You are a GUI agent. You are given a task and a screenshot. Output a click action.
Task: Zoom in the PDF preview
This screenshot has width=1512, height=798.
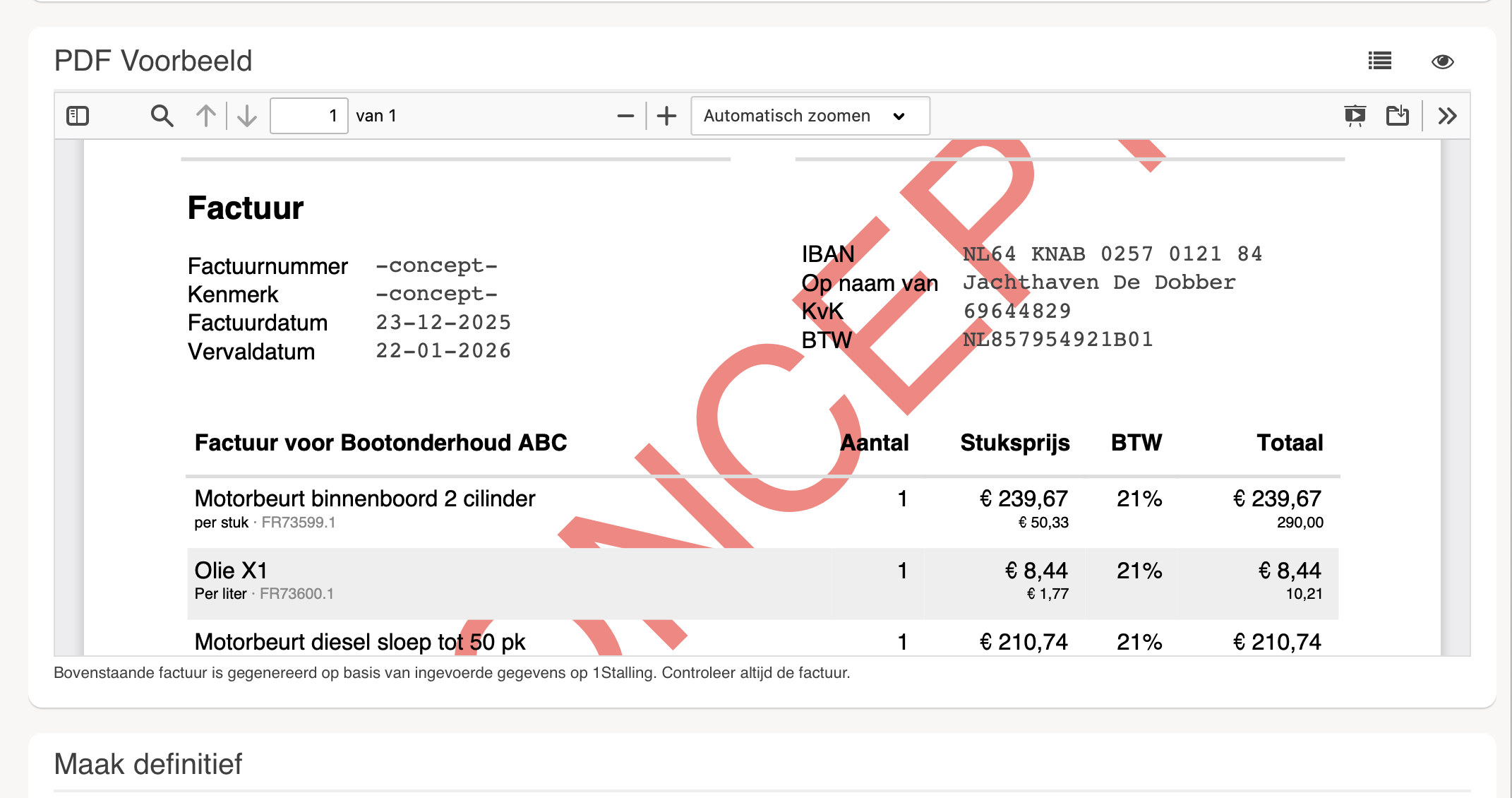pos(666,116)
